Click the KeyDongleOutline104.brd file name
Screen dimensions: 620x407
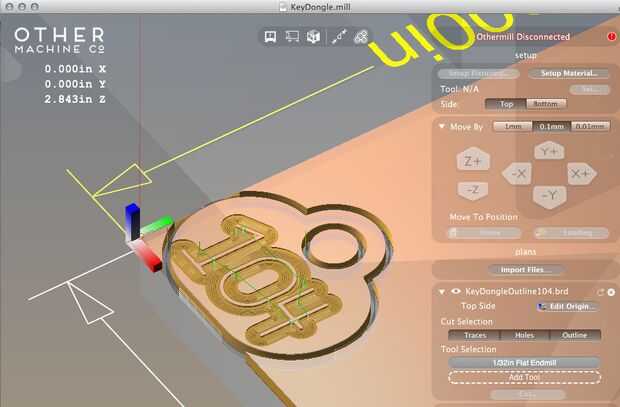(x=516, y=292)
